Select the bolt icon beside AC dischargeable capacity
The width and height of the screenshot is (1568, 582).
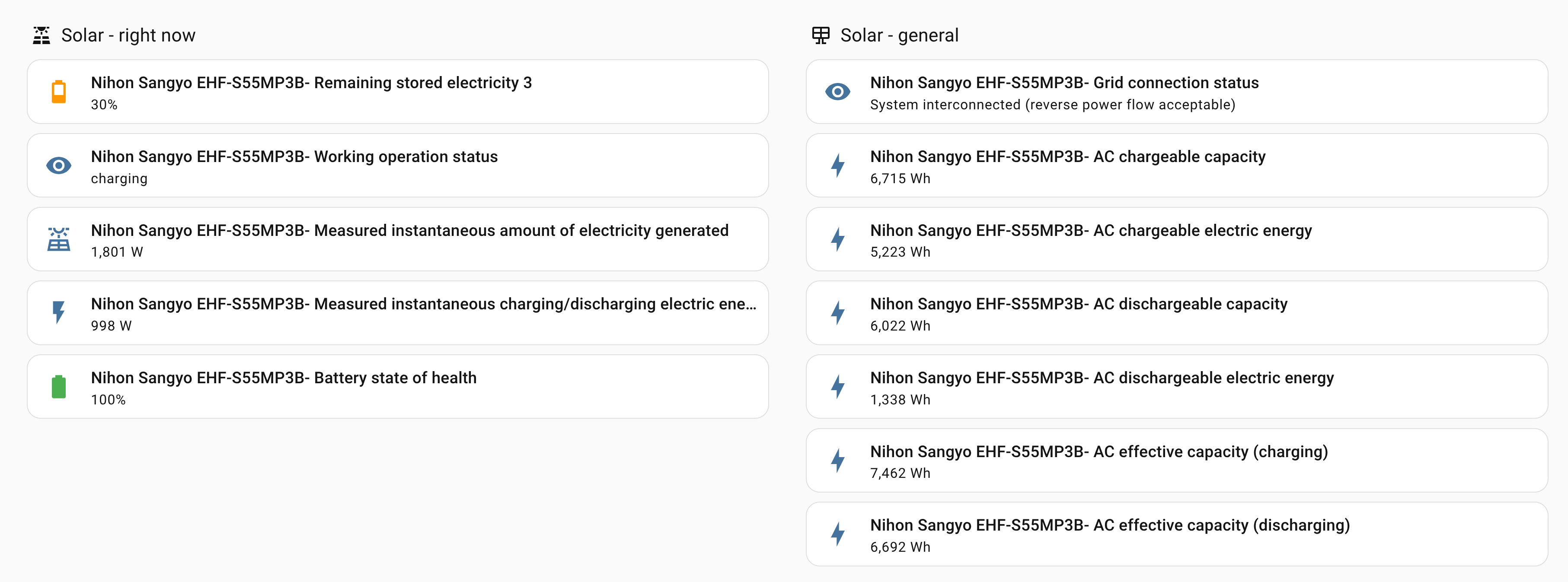pyautogui.click(x=838, y=312)
